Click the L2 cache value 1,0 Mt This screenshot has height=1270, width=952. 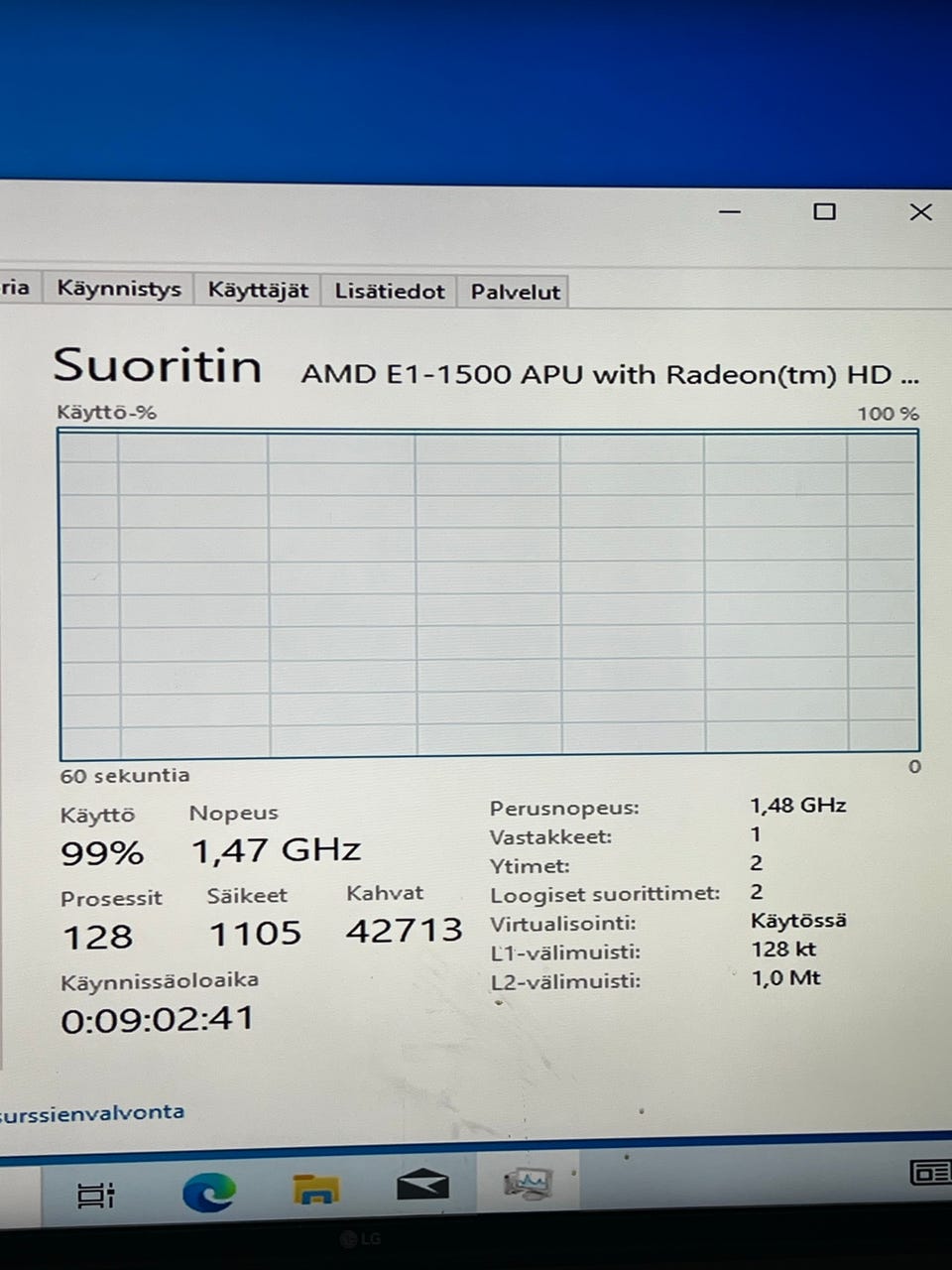(786, 977)
